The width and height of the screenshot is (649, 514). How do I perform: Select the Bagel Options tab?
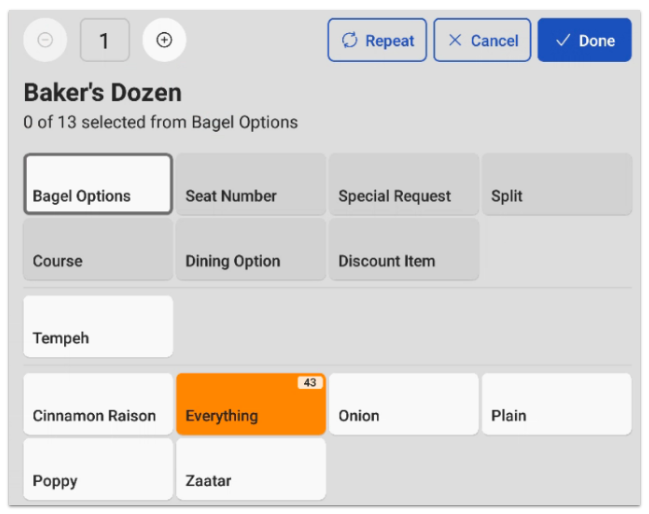coord(98,184)
